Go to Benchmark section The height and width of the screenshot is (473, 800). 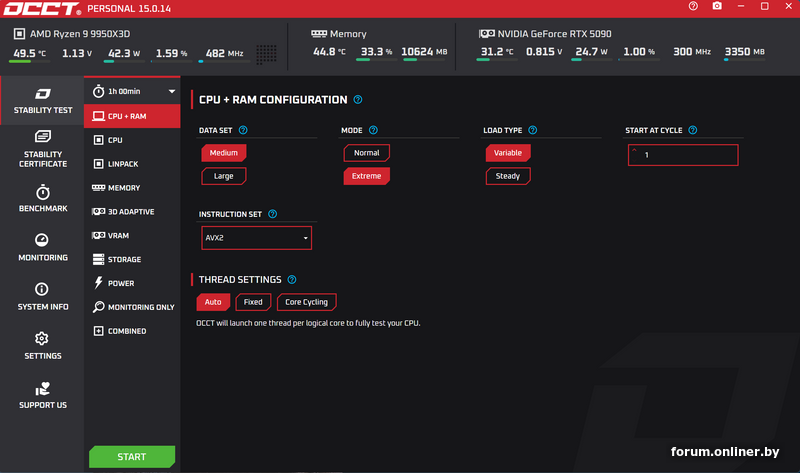tap(43, 199)
